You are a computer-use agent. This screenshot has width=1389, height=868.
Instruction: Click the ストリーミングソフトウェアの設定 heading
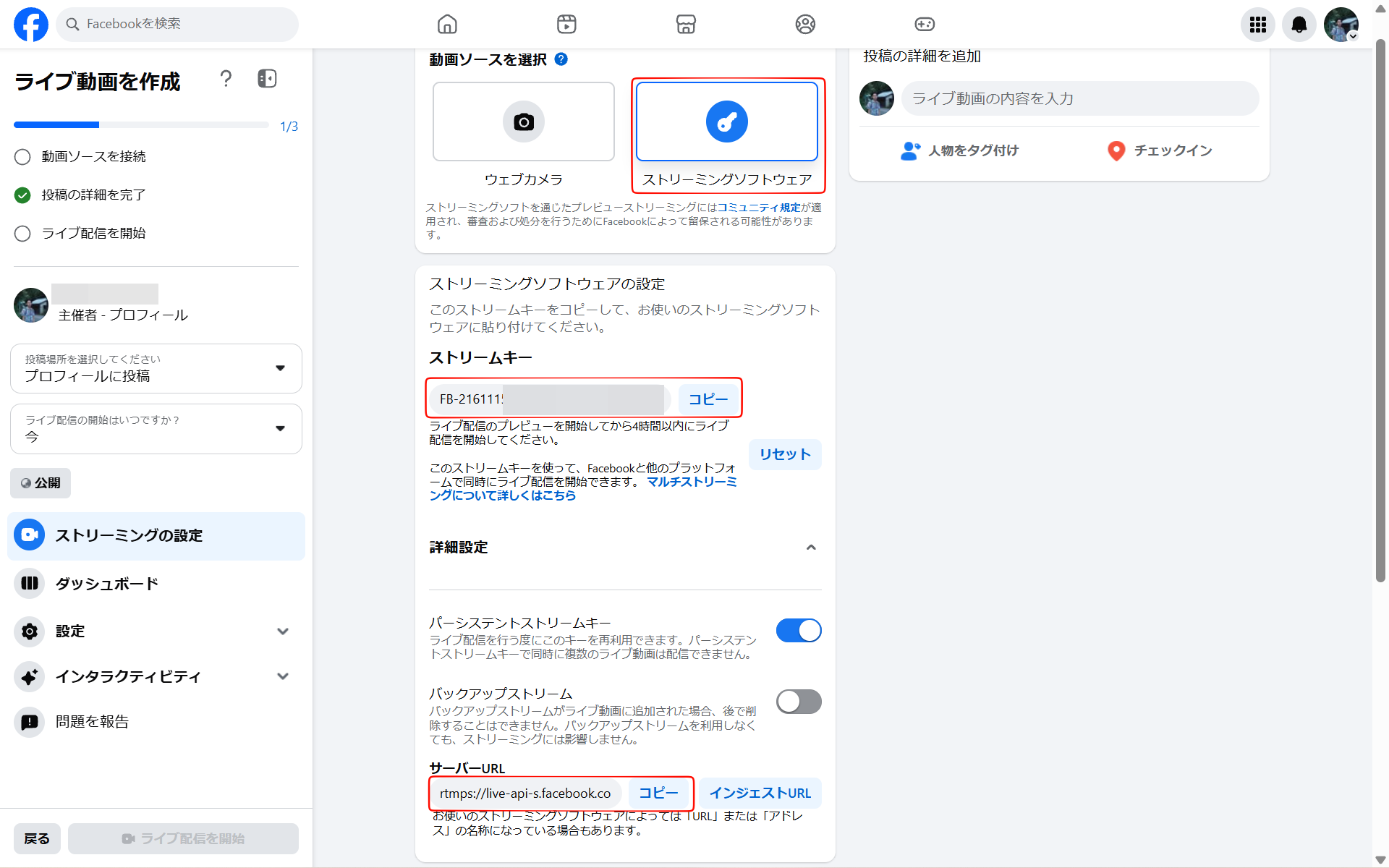coord(547,284)
